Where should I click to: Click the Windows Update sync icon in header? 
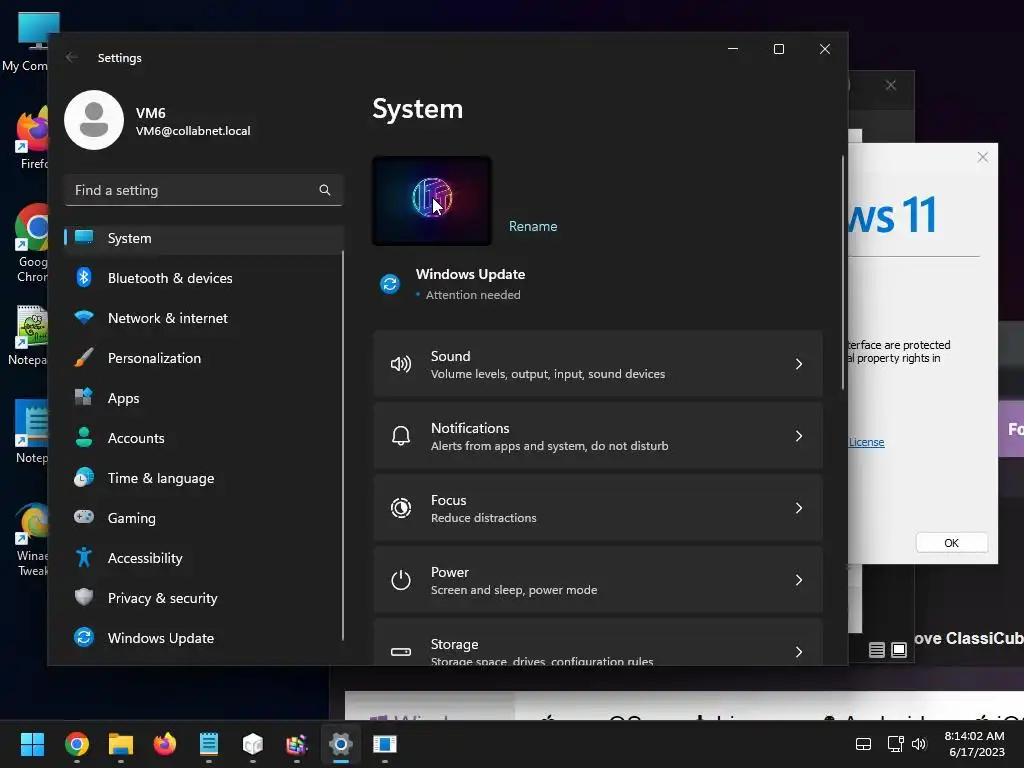(x=390, y=284)
